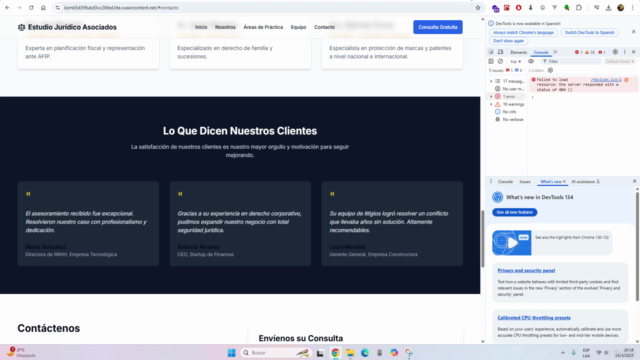Open 'Calibrated CPU throttling presets' link
The image size is (640, 360).
pyautogui.click(x=534, y=318)
